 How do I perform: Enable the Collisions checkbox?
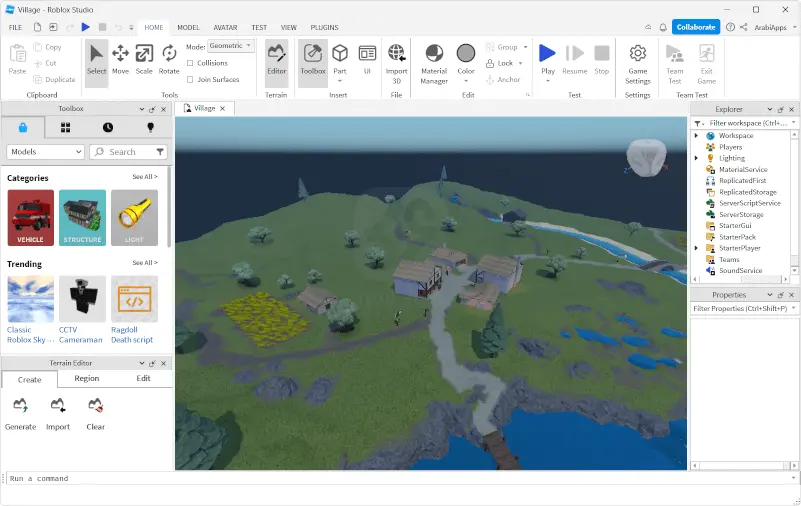tap(190, 63)
